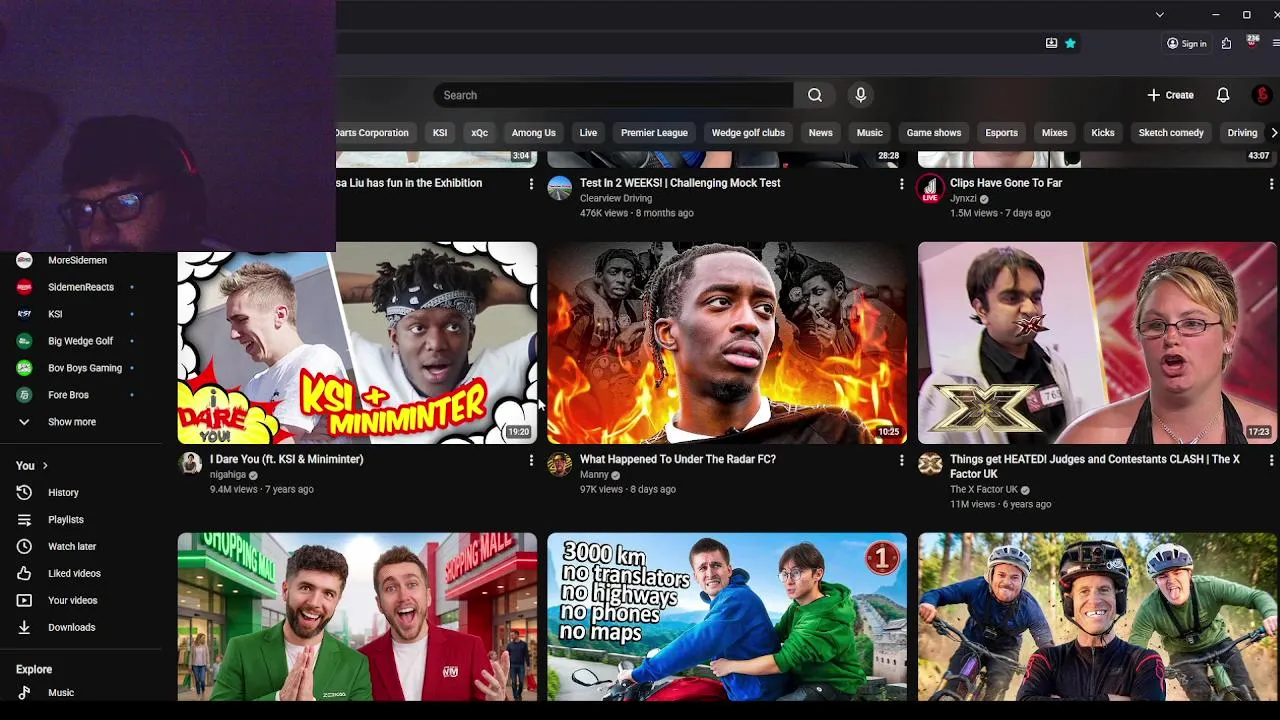Screen dimensions: 1280x720
Task: Open Under The Radar FC thumbnail
Action: [x=727, y=343]
